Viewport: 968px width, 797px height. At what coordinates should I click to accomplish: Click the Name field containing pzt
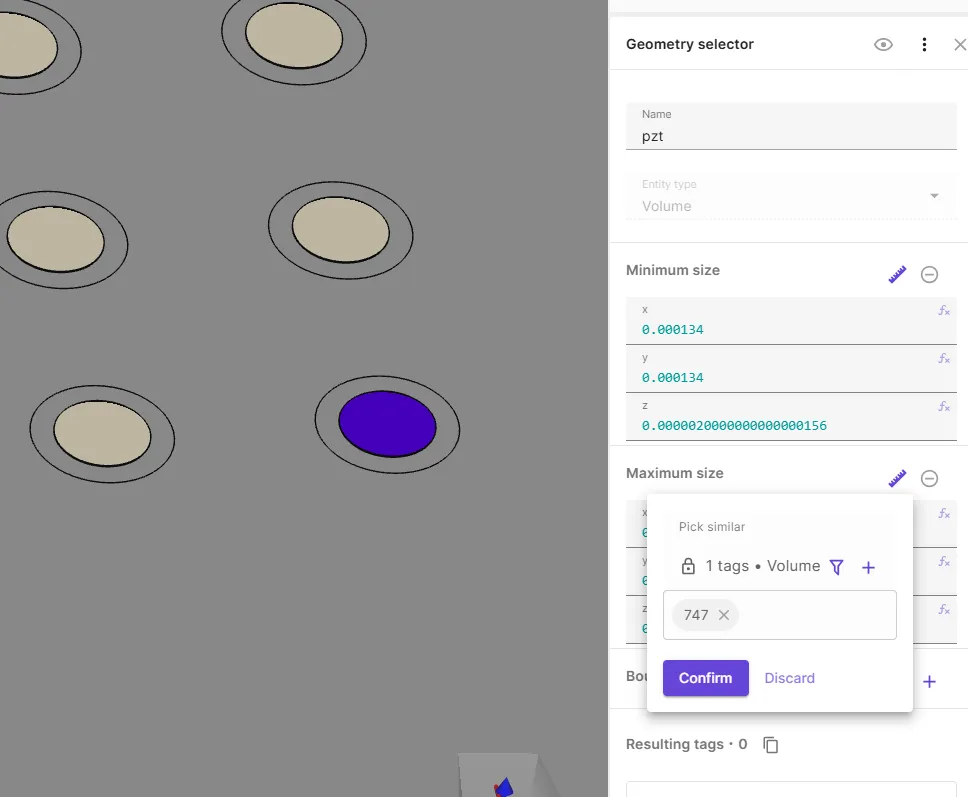(790, 136)
